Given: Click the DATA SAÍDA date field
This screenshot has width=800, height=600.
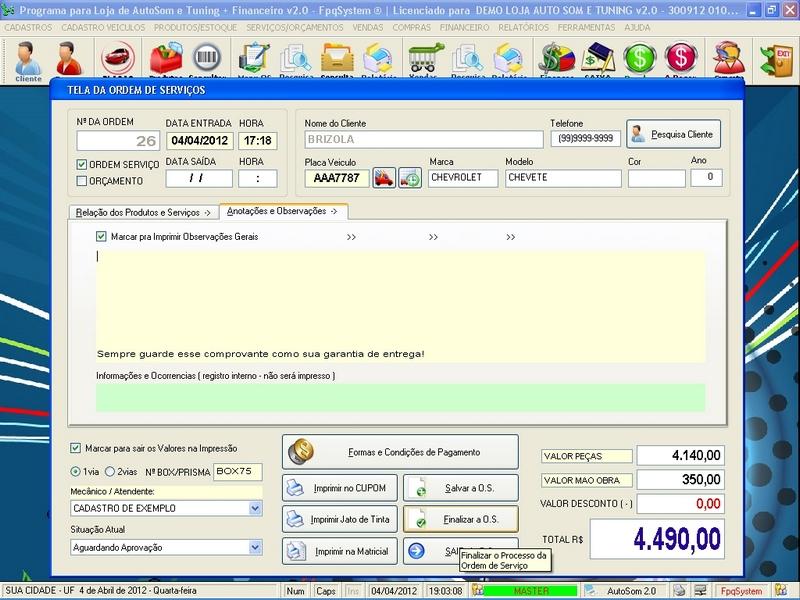Looking at the screenshot, I should point(199,179).
